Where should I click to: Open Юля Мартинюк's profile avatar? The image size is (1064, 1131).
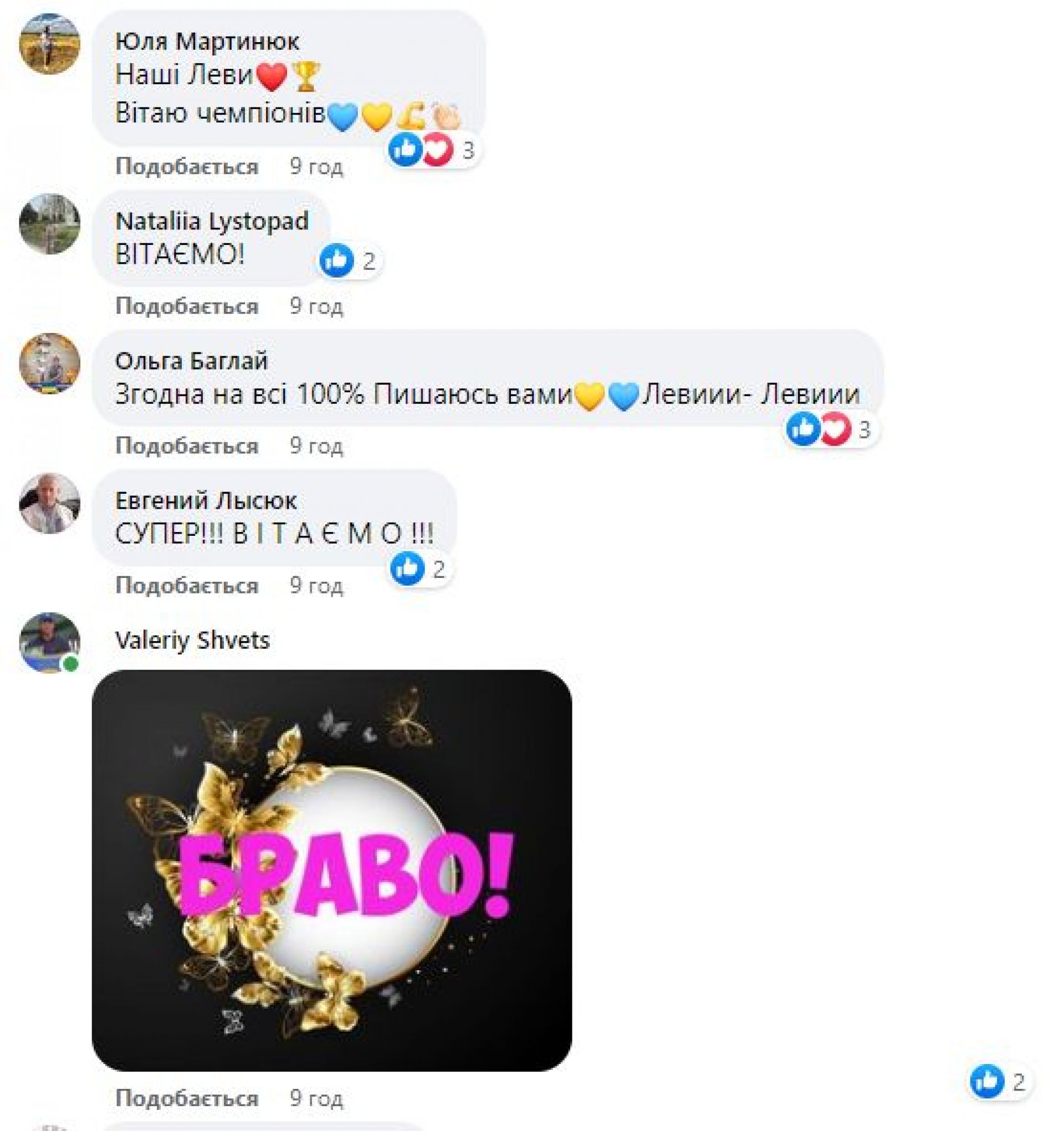click(49, 44)
